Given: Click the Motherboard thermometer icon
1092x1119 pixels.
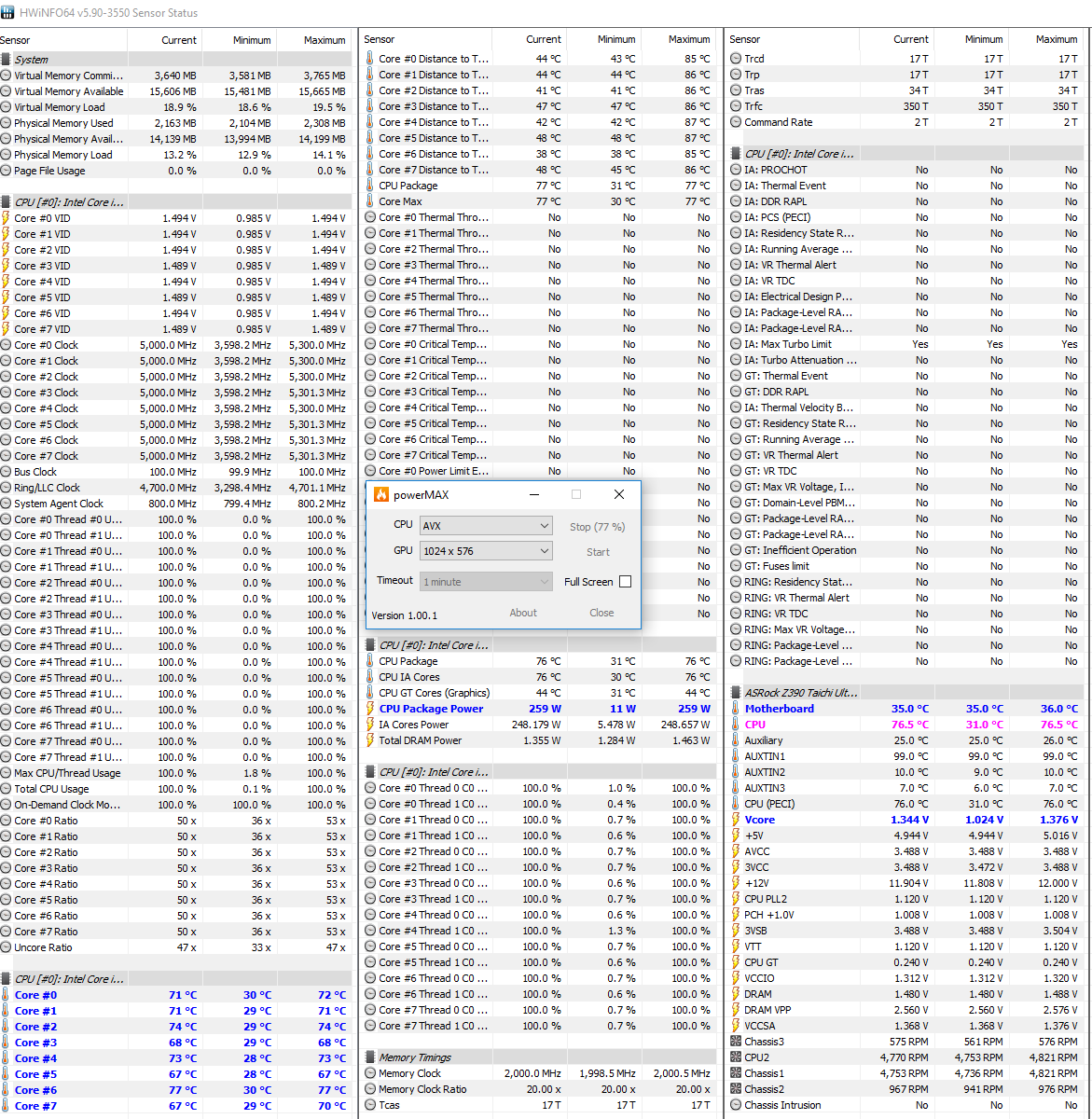Looking at the screenshot, I should (736, 709).
